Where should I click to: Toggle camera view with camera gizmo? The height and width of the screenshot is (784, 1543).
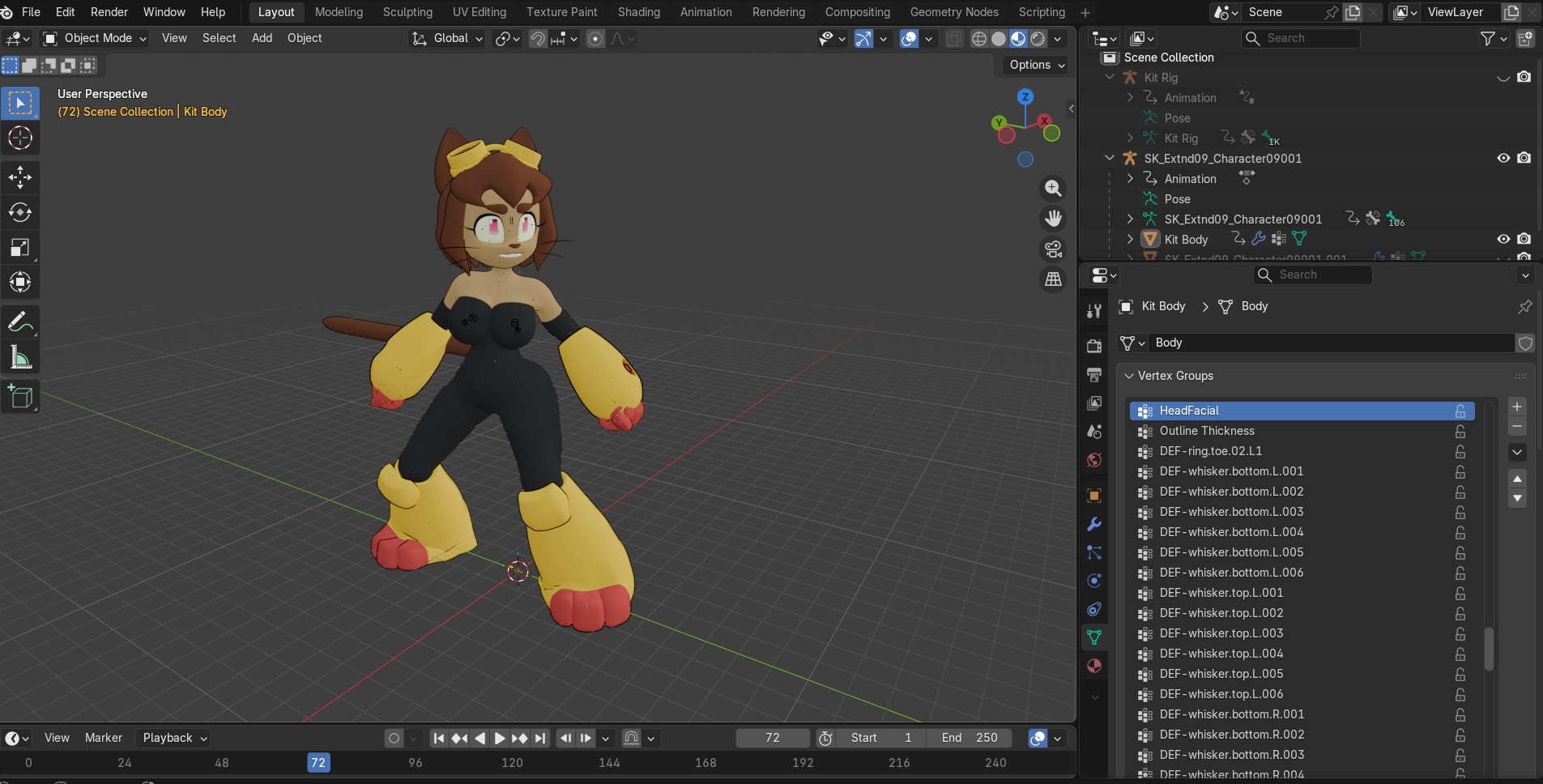(x=1053, y=249)
